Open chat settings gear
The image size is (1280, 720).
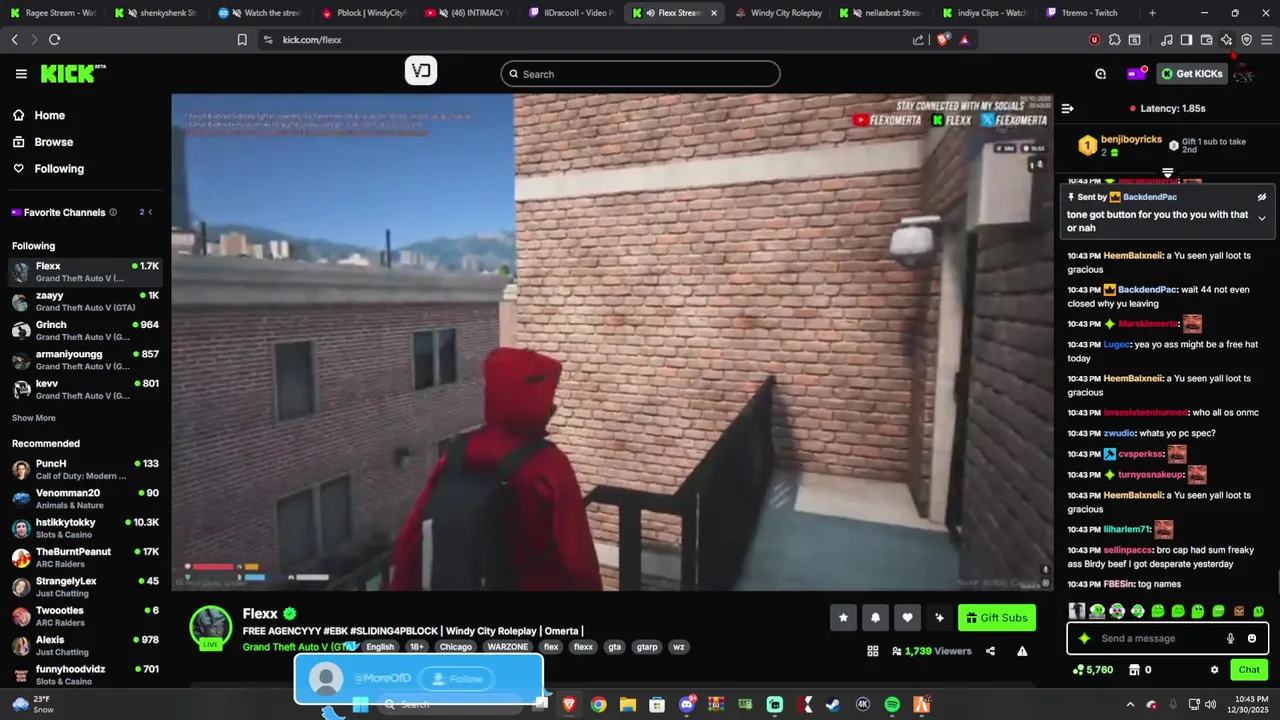1215,670
